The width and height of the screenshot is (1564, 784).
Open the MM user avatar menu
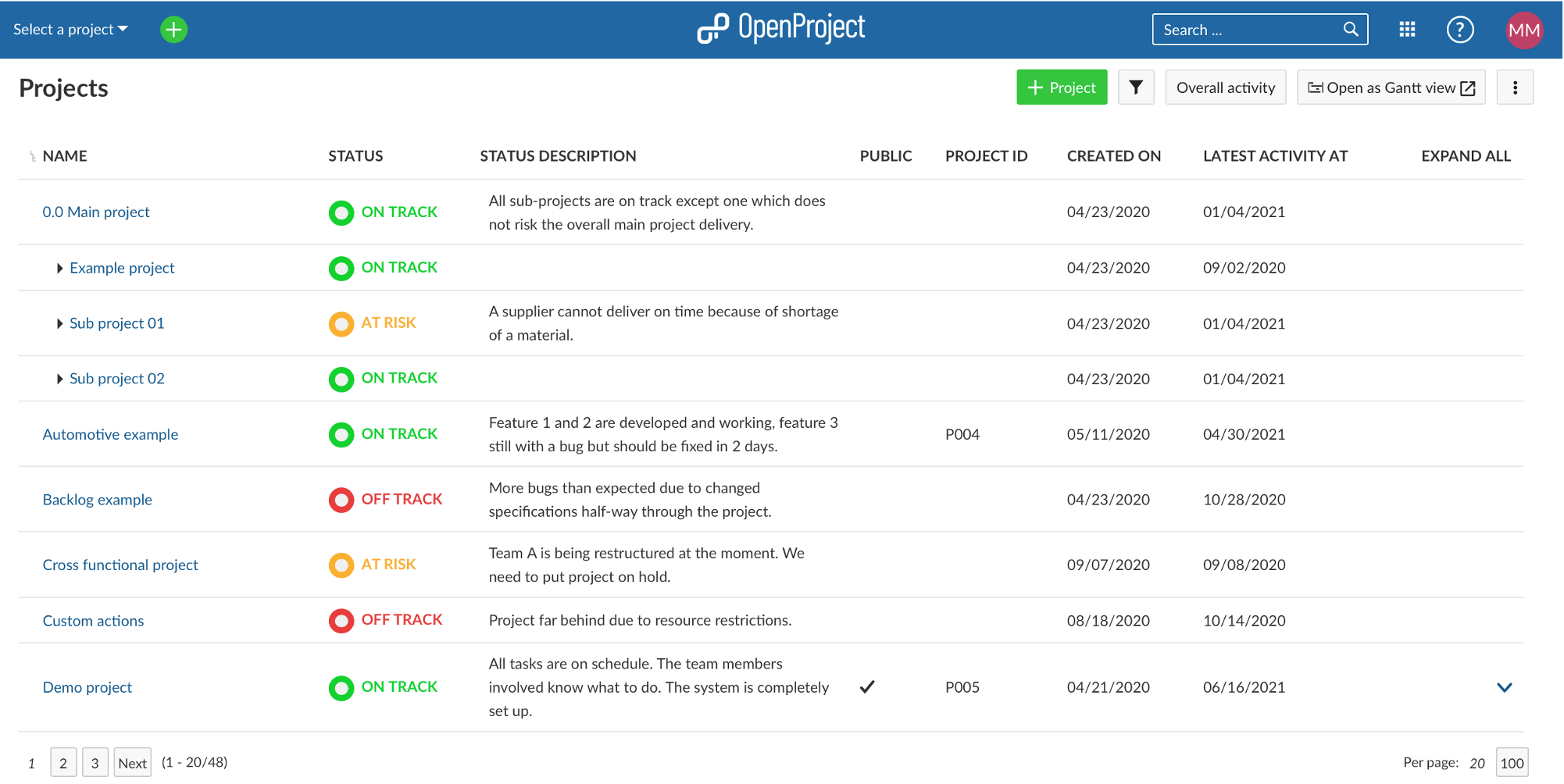tap(1524, 29)
